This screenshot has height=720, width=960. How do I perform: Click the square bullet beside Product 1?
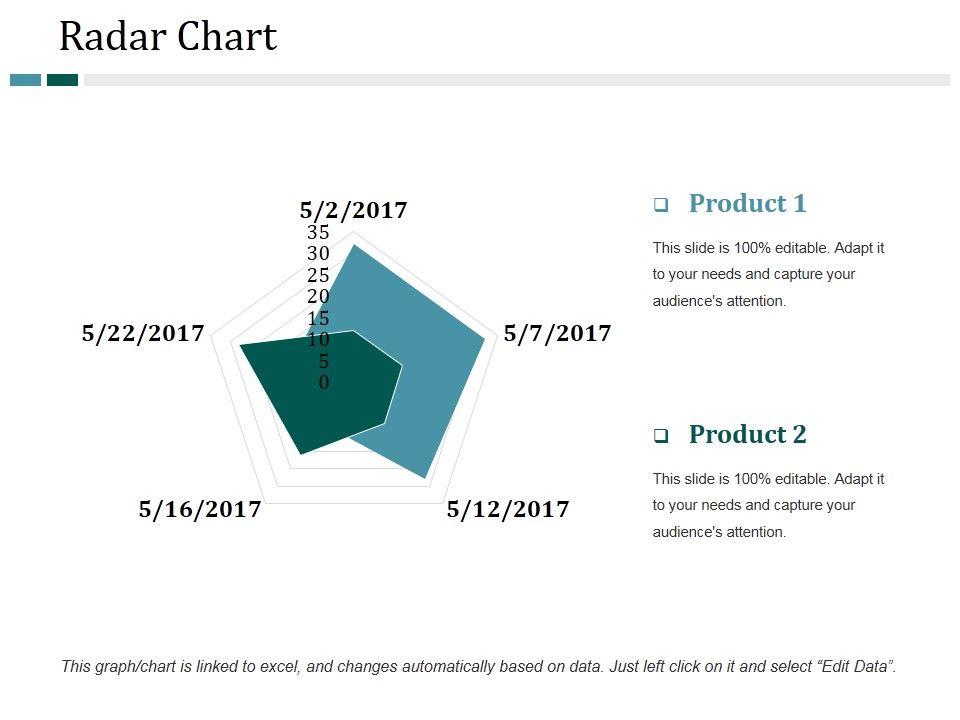tap(661, 205)
